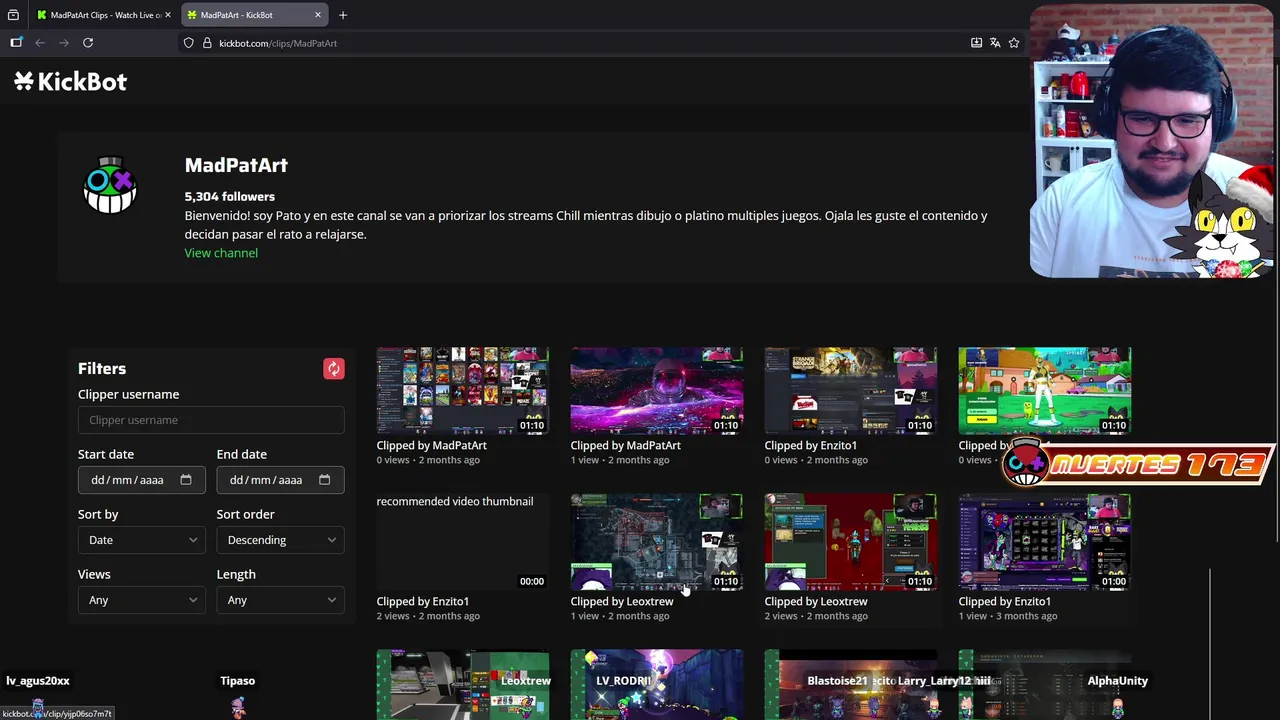Expand the Views filter dropdown
Screen dimensions: 1280x720
click(x=141, y=600)
